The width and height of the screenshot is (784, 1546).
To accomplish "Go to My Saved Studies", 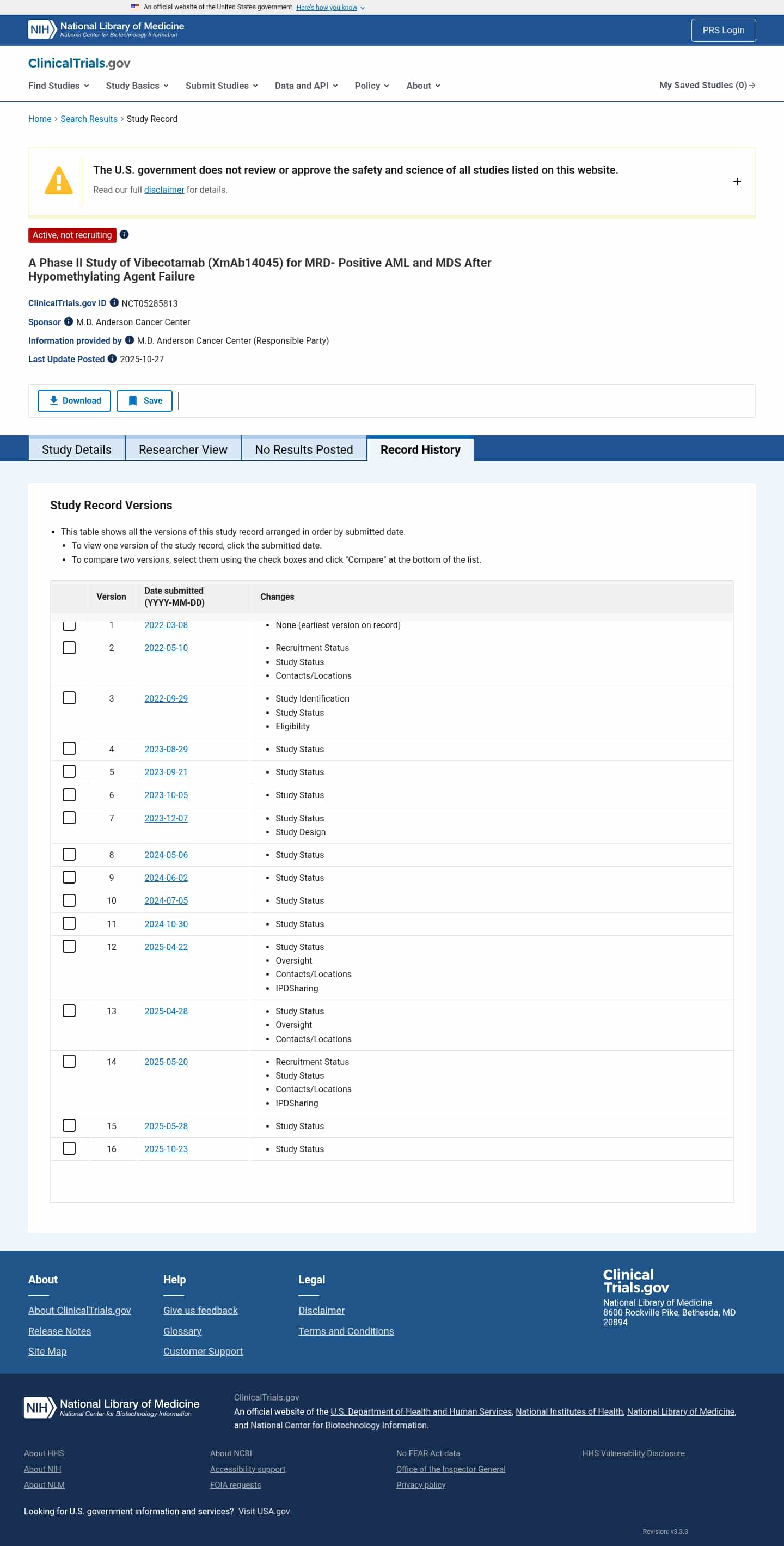I will point(707,85).
